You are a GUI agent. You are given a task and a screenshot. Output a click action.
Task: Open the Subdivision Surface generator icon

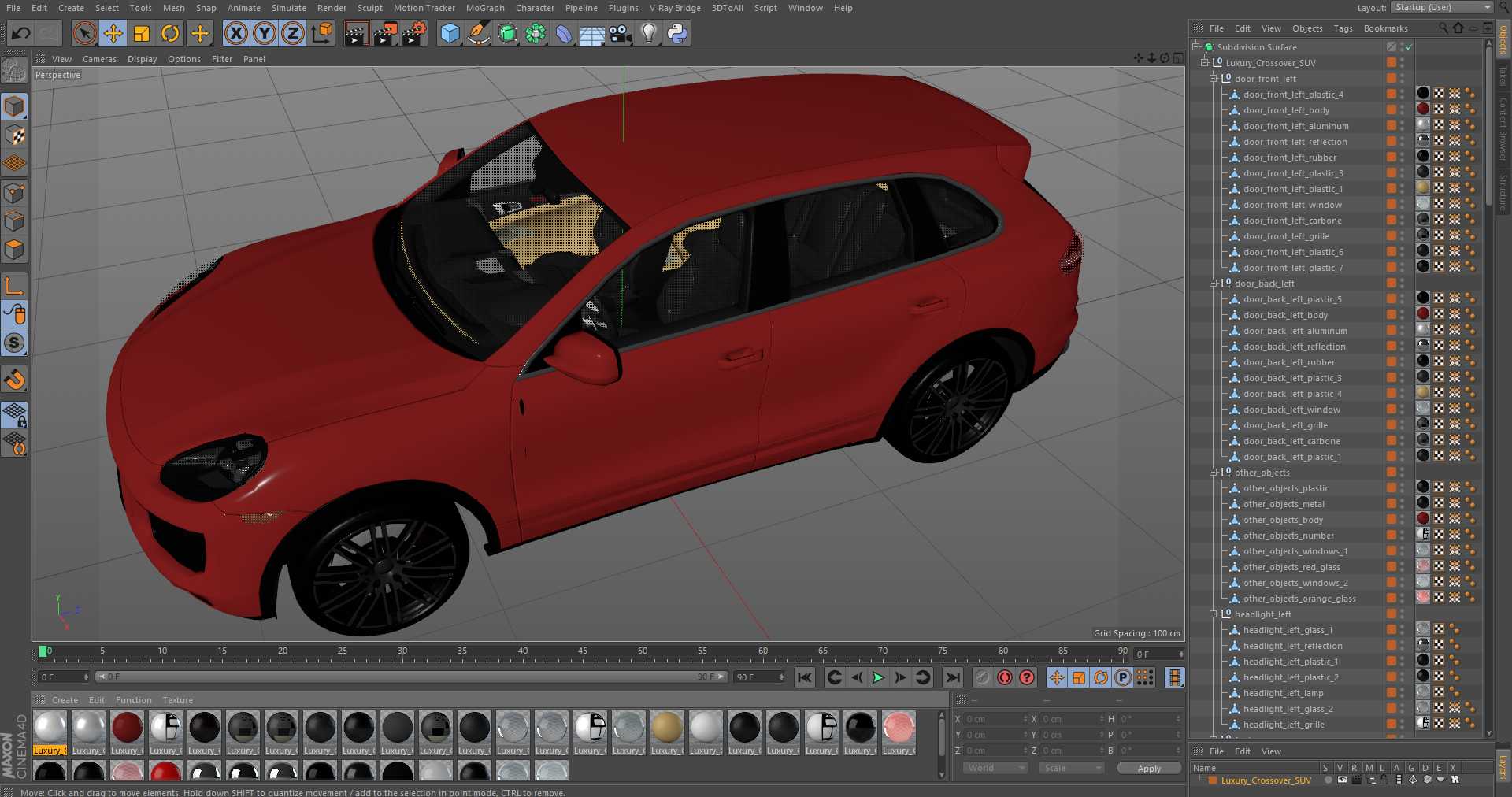507,33
